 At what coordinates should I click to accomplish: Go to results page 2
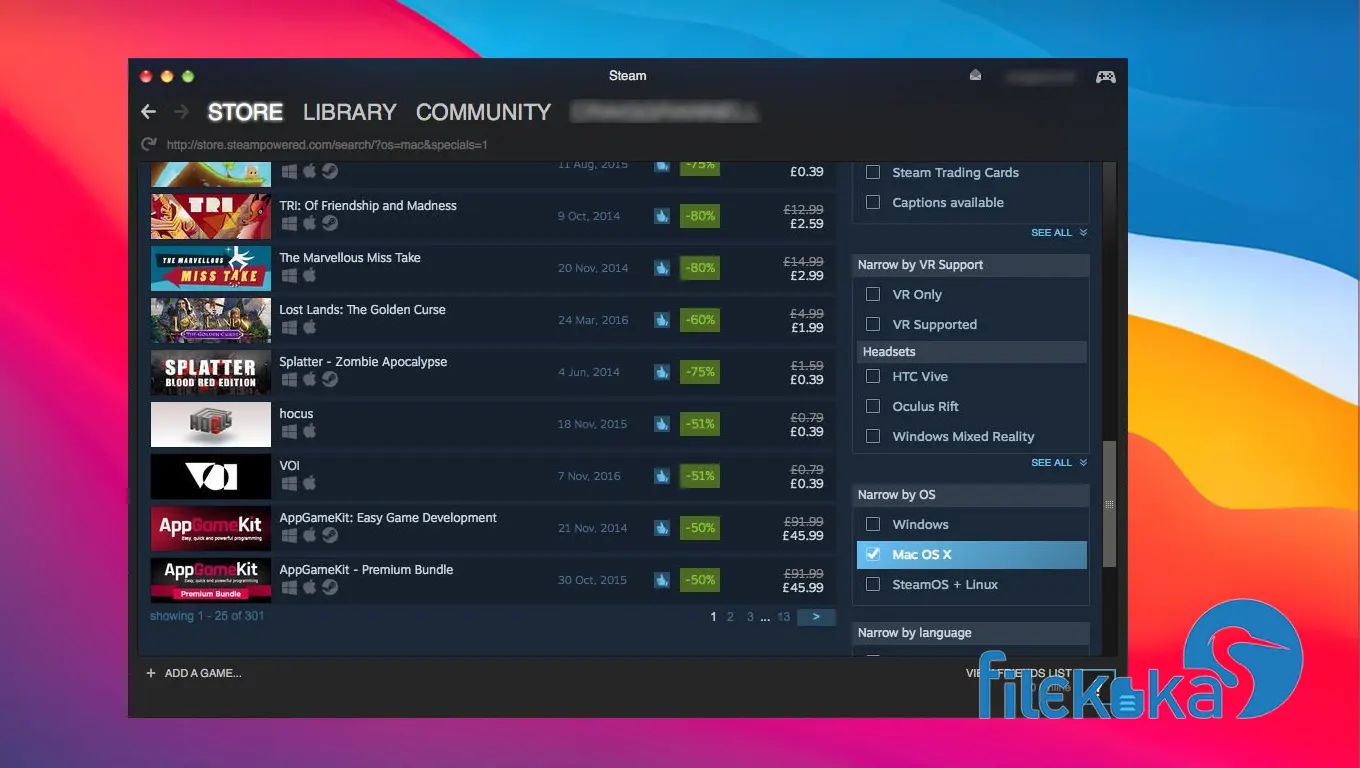(730, 617)
